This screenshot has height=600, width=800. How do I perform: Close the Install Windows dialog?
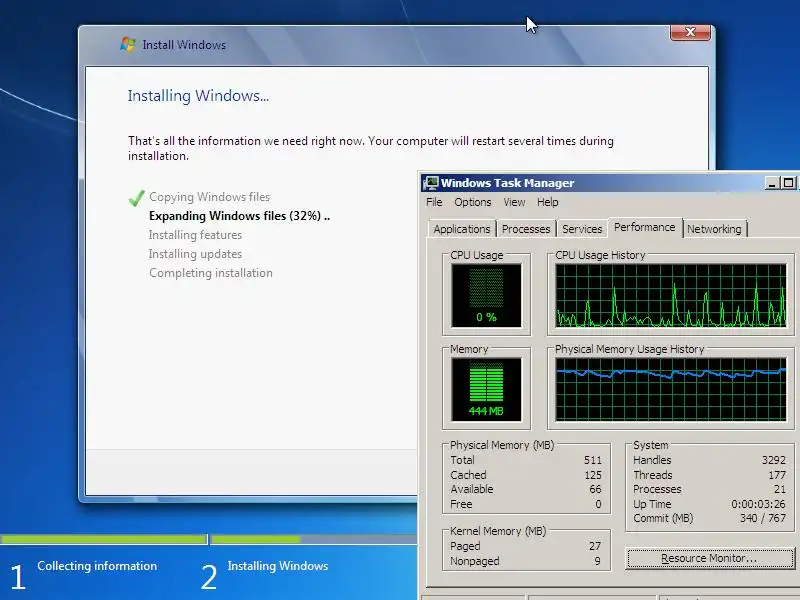pos(690,32)
